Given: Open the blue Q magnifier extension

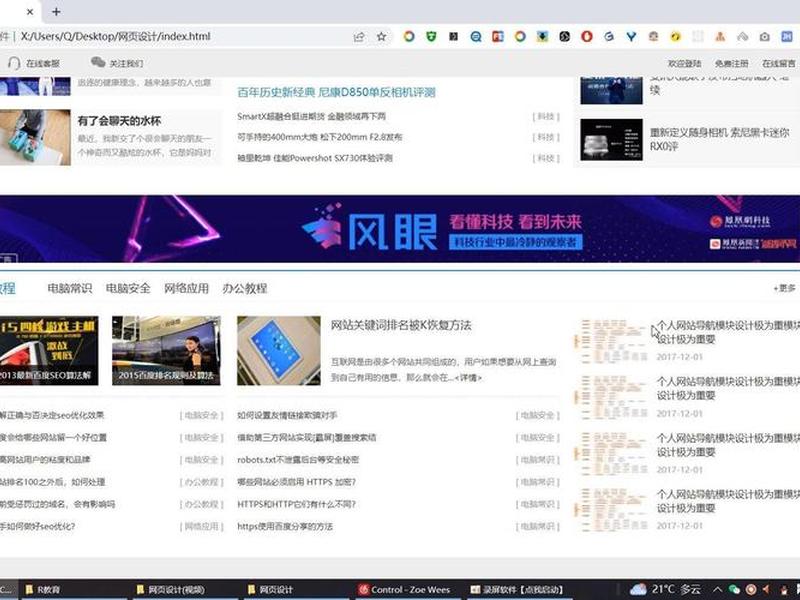Looking at the screenshot, I should (476, 36).
